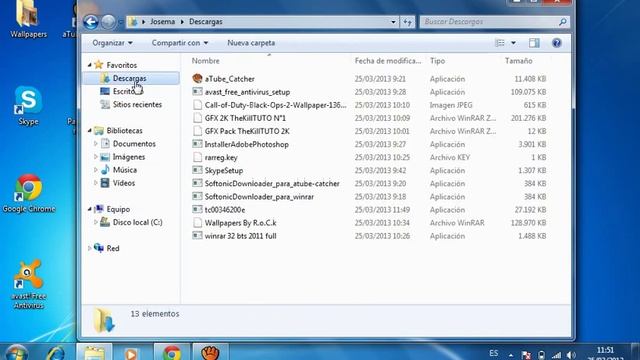The width and height of the screenshot is (640, 360).
Task: Click the 11:51 taskbar clock
Action: coord(605,350)
